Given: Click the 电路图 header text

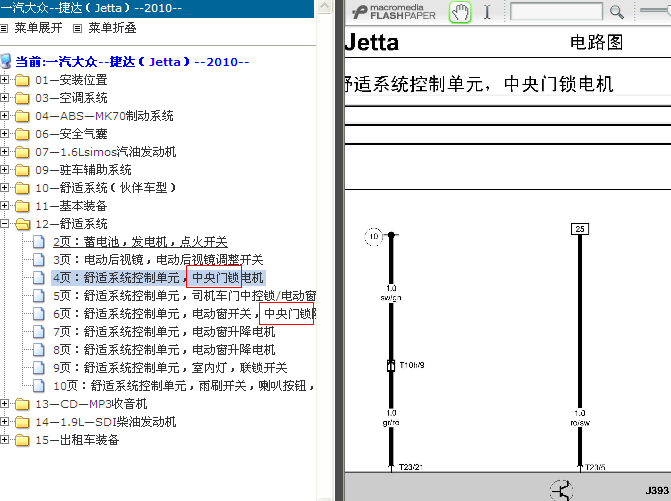Looking at the screenshot, I should pos(596,42).
